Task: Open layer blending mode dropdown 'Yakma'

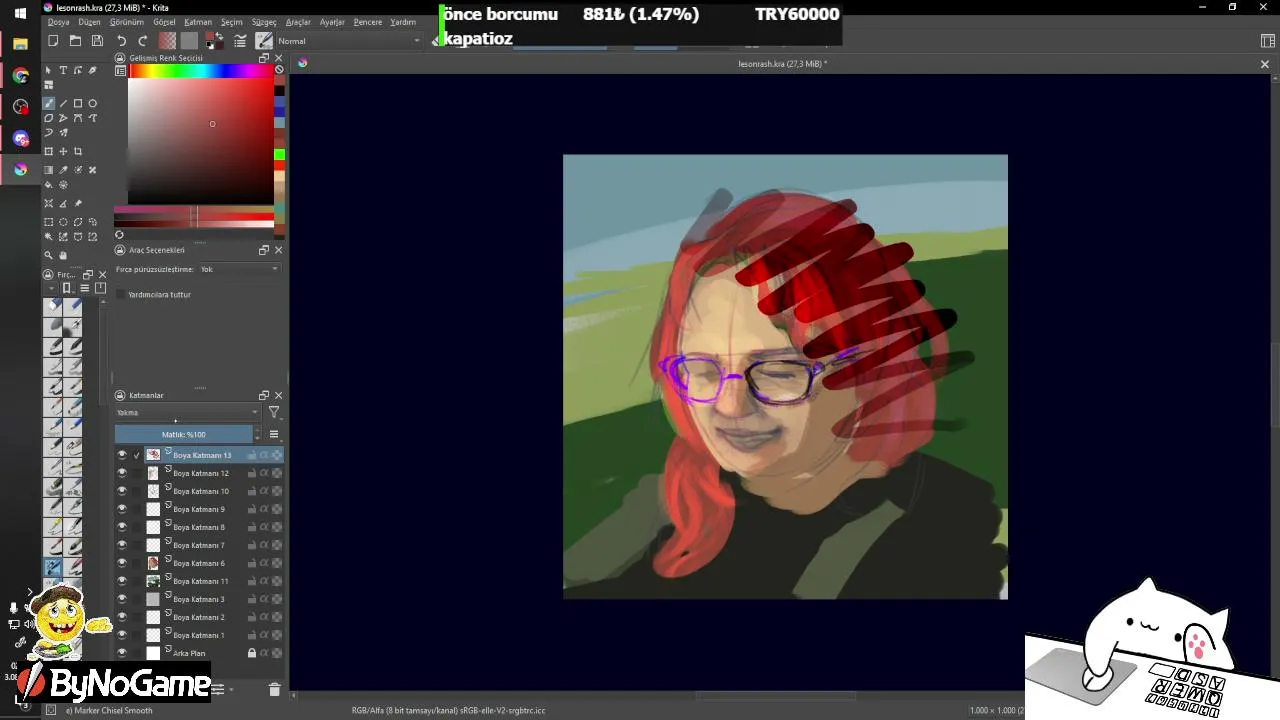Action: point(187,412)
